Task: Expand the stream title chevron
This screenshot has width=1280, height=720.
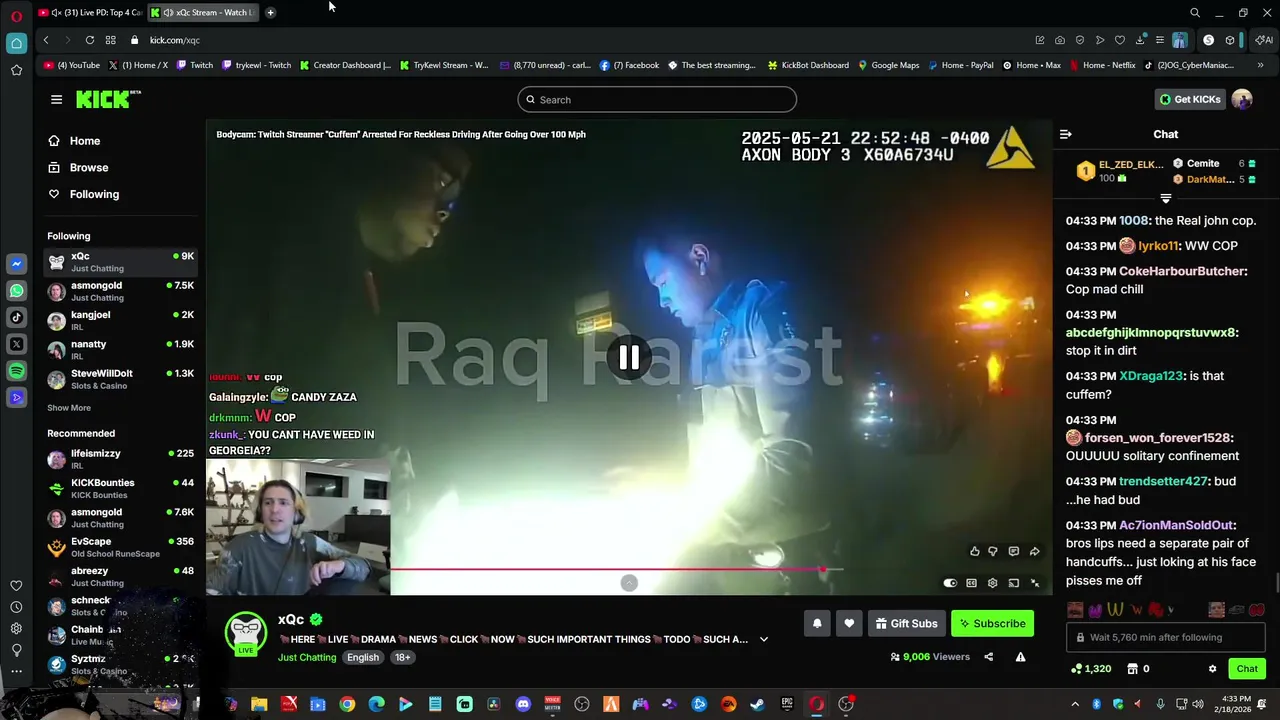Action: pos(764,639)
